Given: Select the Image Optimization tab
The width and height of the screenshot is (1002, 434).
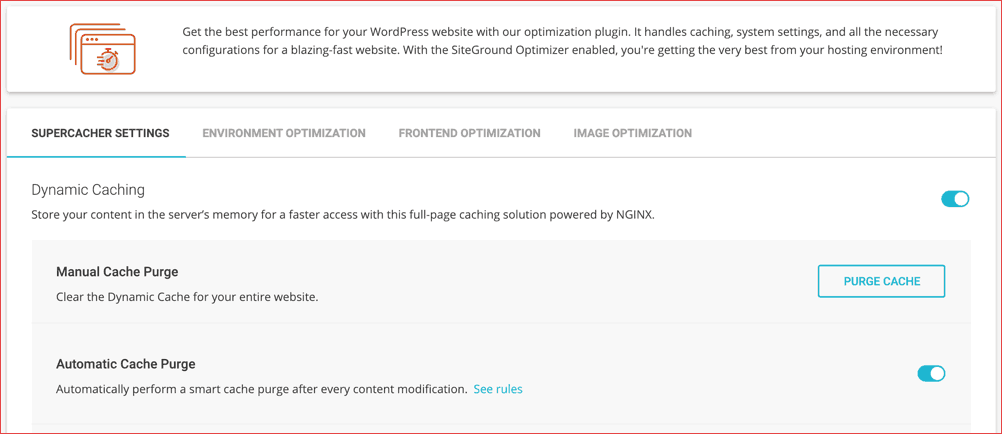Looking at the screenshot, I should coord(633,133).
